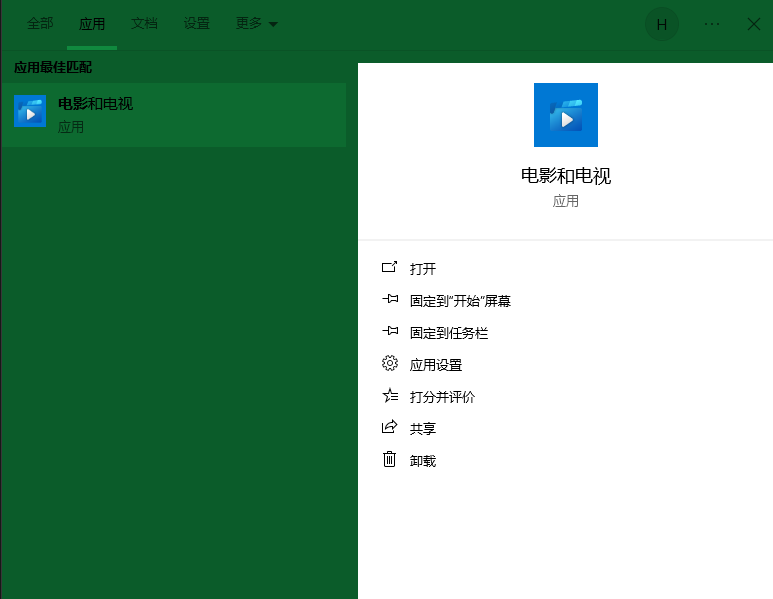Select 打分并评价

click(442, 397)
